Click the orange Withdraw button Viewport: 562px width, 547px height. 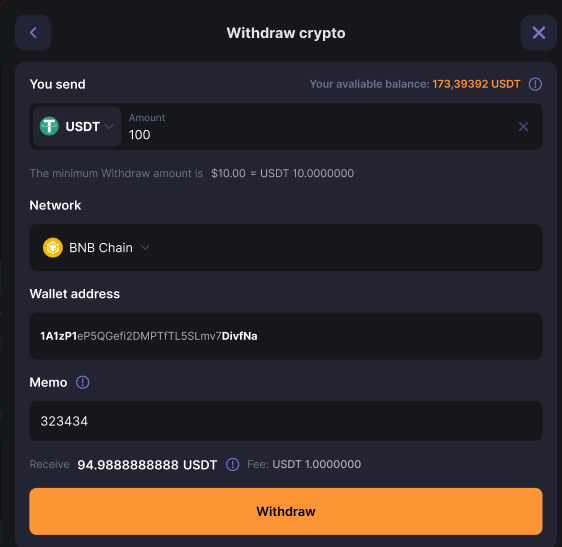click(x=286, y=511)
